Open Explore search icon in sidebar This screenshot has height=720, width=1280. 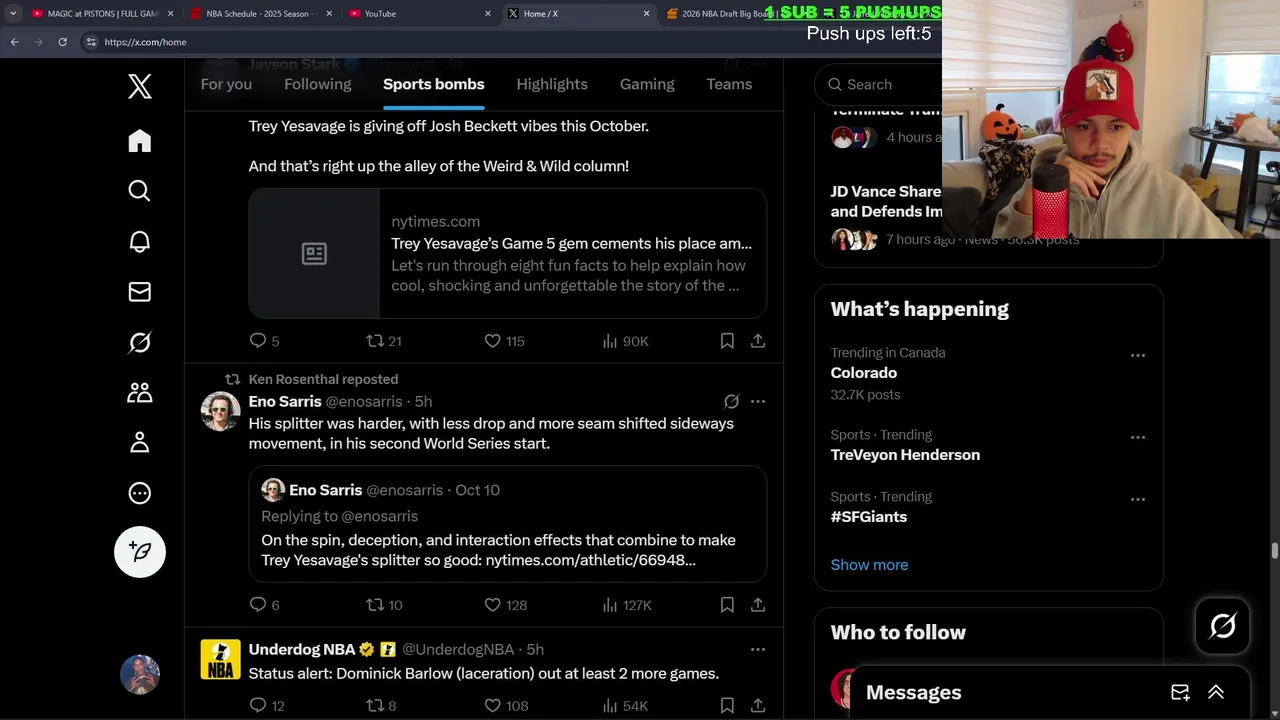click(x=140, y=191)
